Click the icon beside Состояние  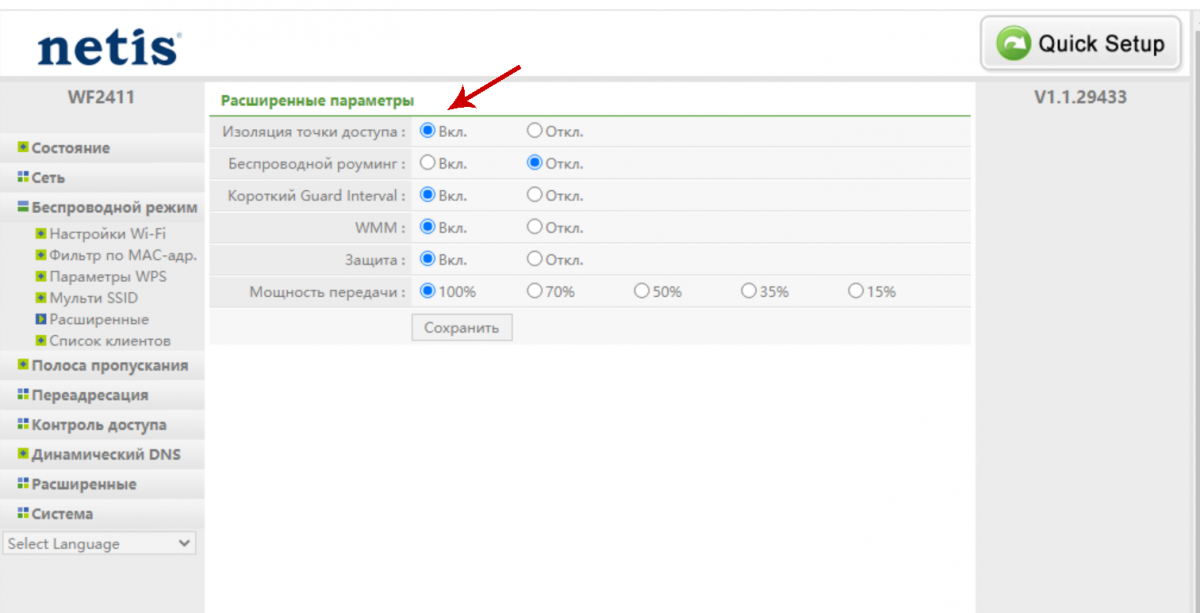[x=22, y=147]
